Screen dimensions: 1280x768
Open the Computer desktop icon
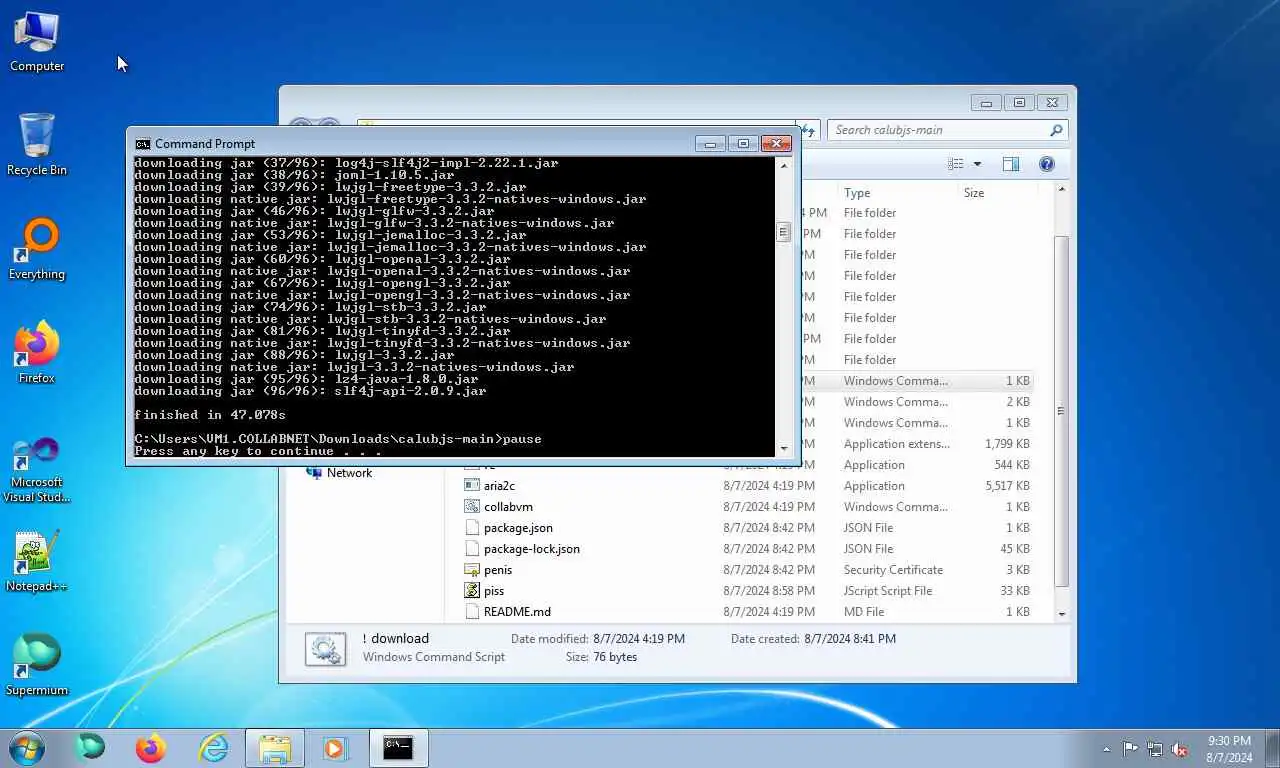point(37,41)
